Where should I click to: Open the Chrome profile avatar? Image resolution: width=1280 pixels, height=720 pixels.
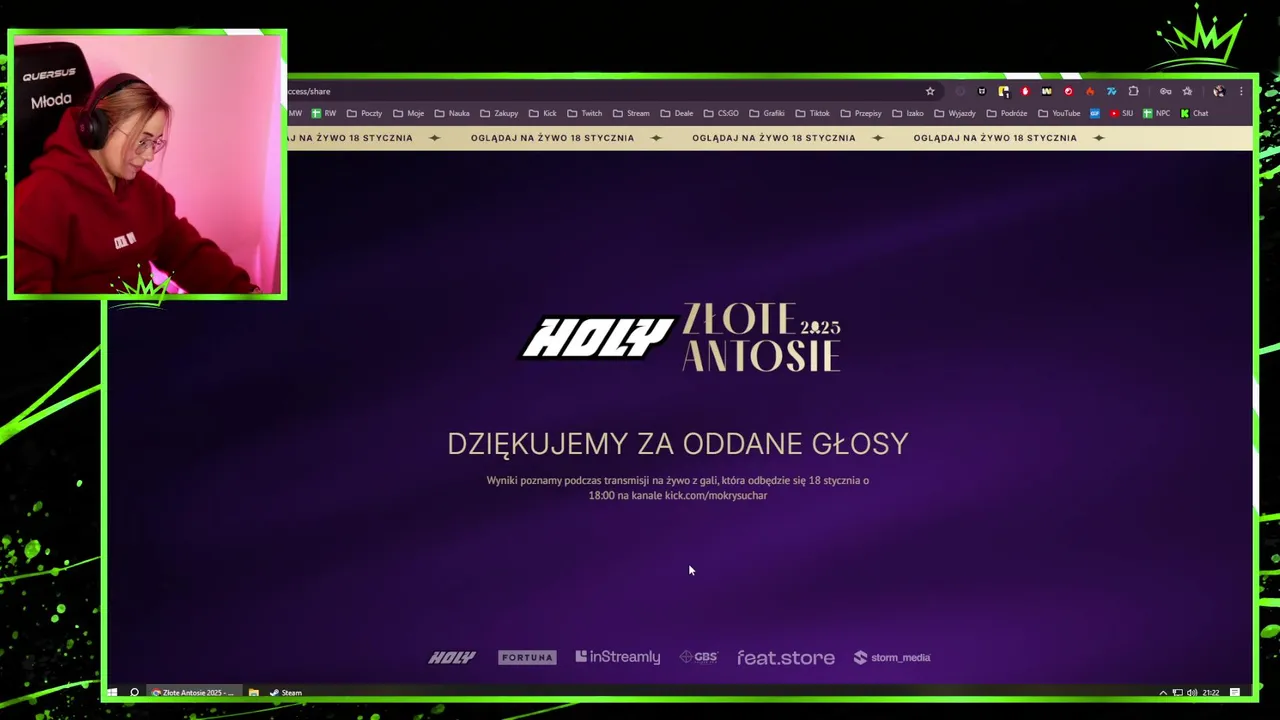pyautogui.click(x=1219, y=91)
